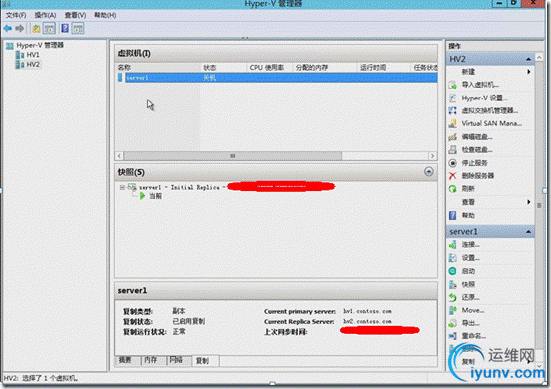
Task: Open 虚拟交换机管理器 (Virtual Switch Manager)
Action: (x=490, y=111)
